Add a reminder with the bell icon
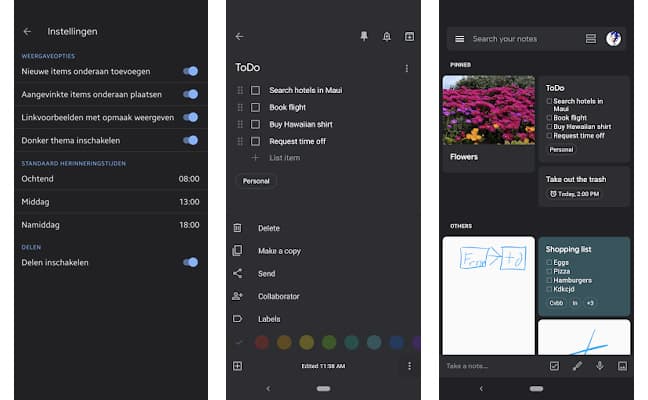The height and width of the screenshot is (400, 648). (x=387, y=37)
